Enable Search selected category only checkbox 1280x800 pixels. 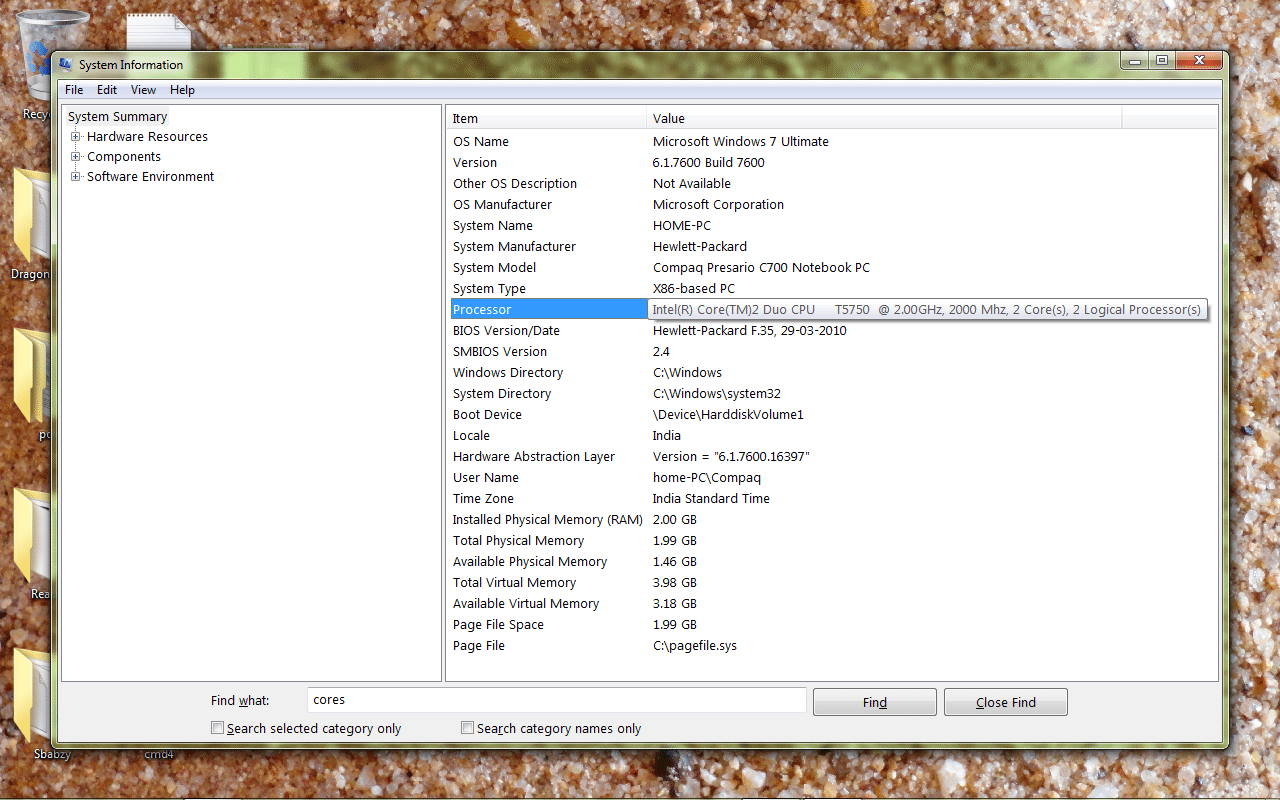click(x=217, y=728)
